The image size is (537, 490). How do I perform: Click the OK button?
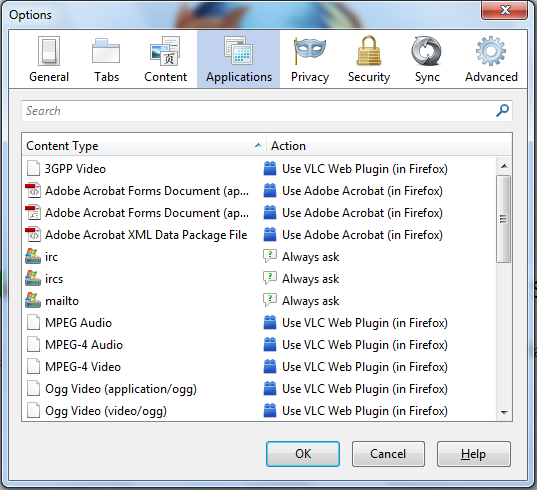(x=303, y=454)
